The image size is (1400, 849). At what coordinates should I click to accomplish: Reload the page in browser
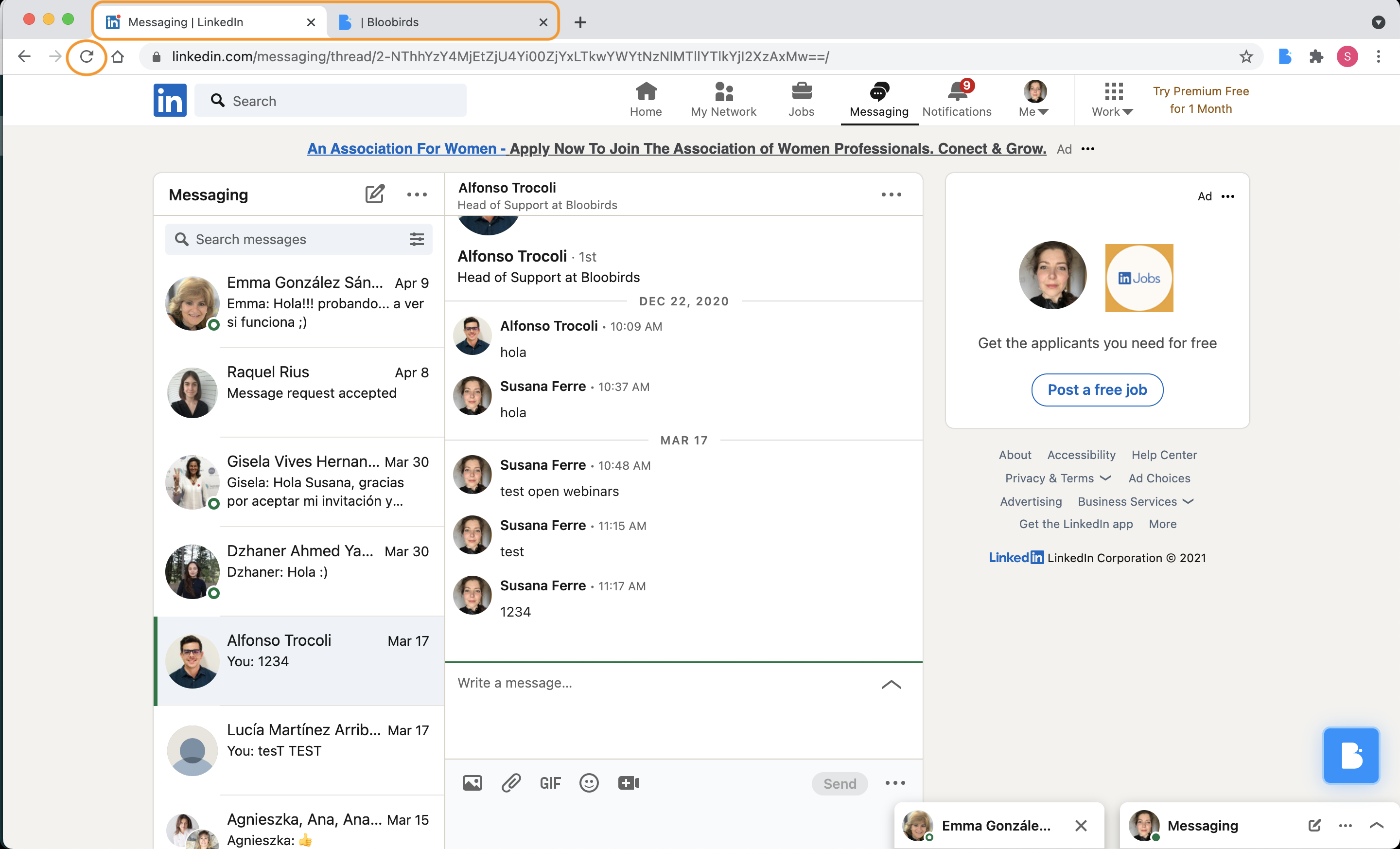87,56
